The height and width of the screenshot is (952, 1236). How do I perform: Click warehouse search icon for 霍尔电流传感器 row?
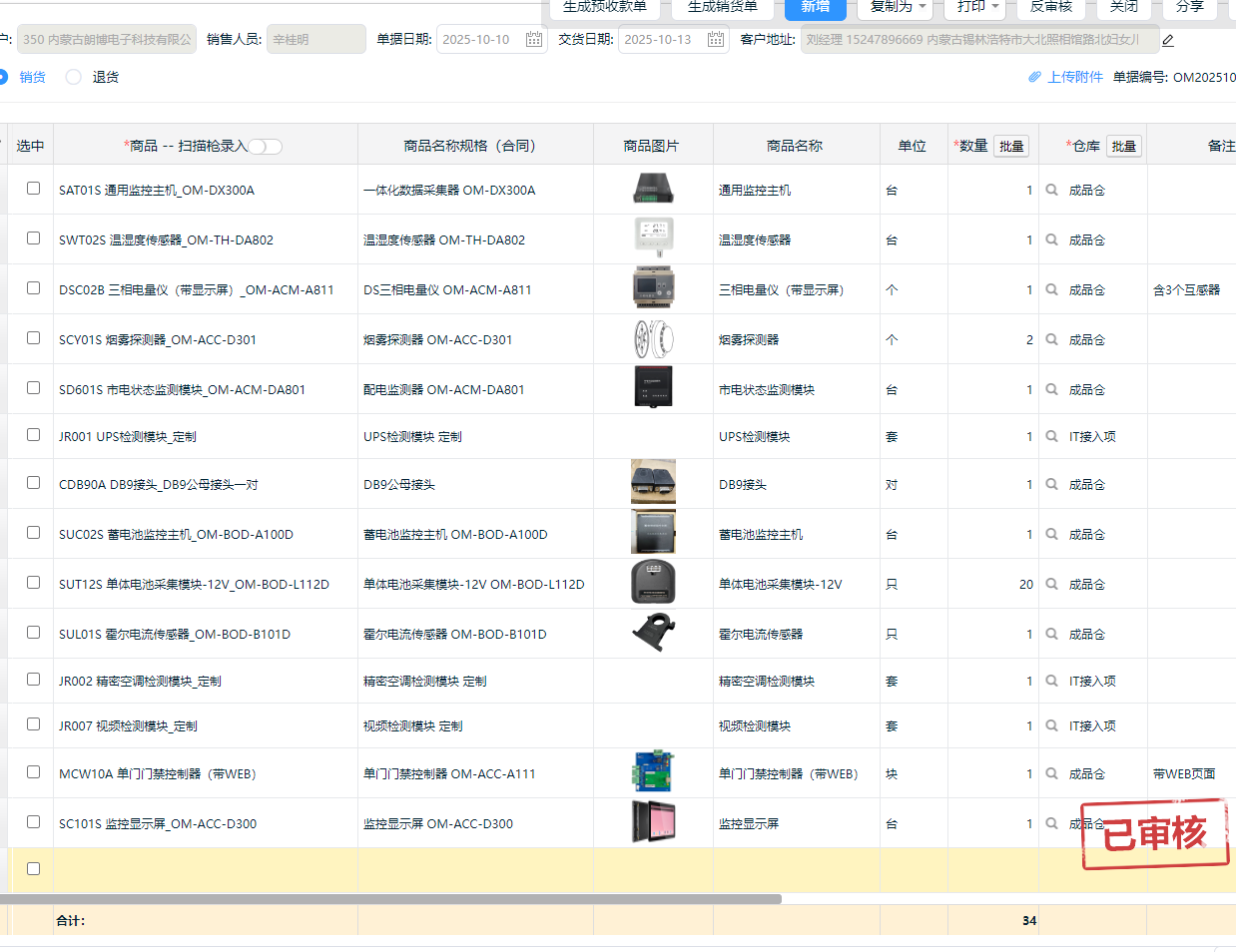click(1051, 634)
